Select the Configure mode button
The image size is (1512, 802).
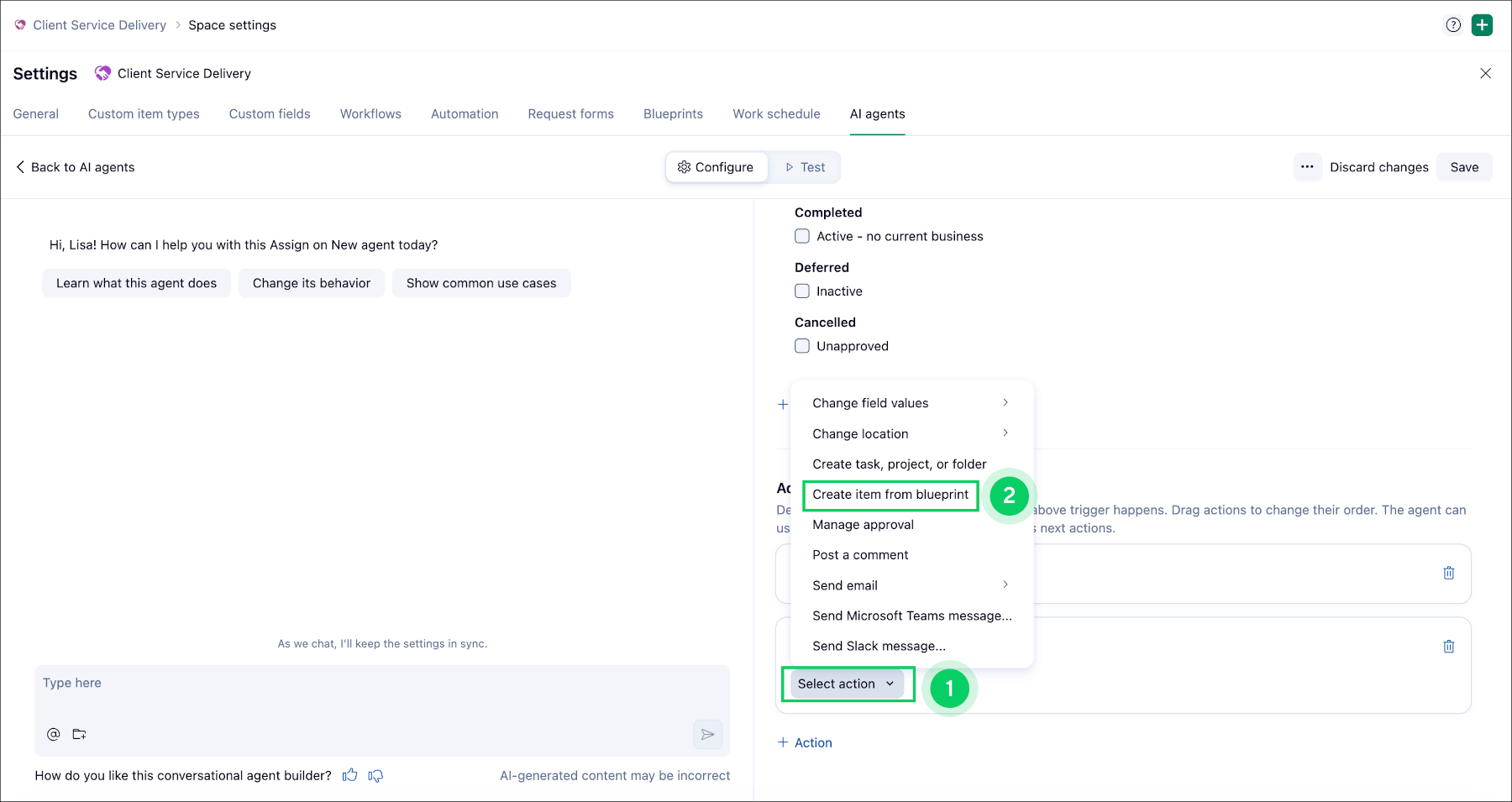[x=717, y=167]
